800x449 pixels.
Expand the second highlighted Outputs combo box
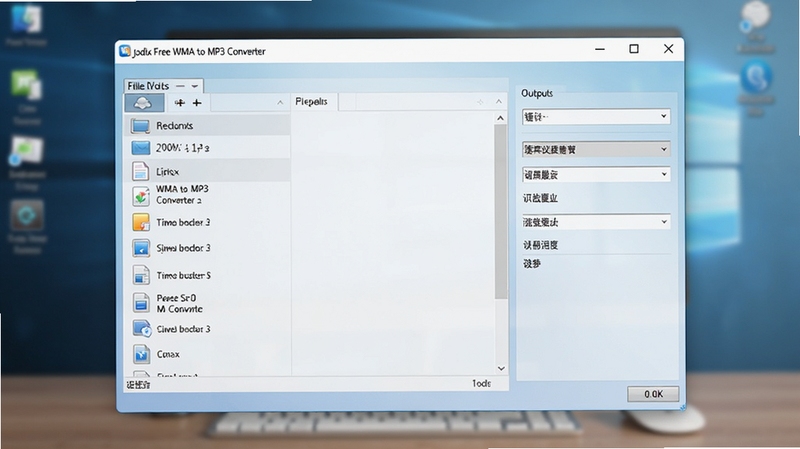(x=663, y=149)
